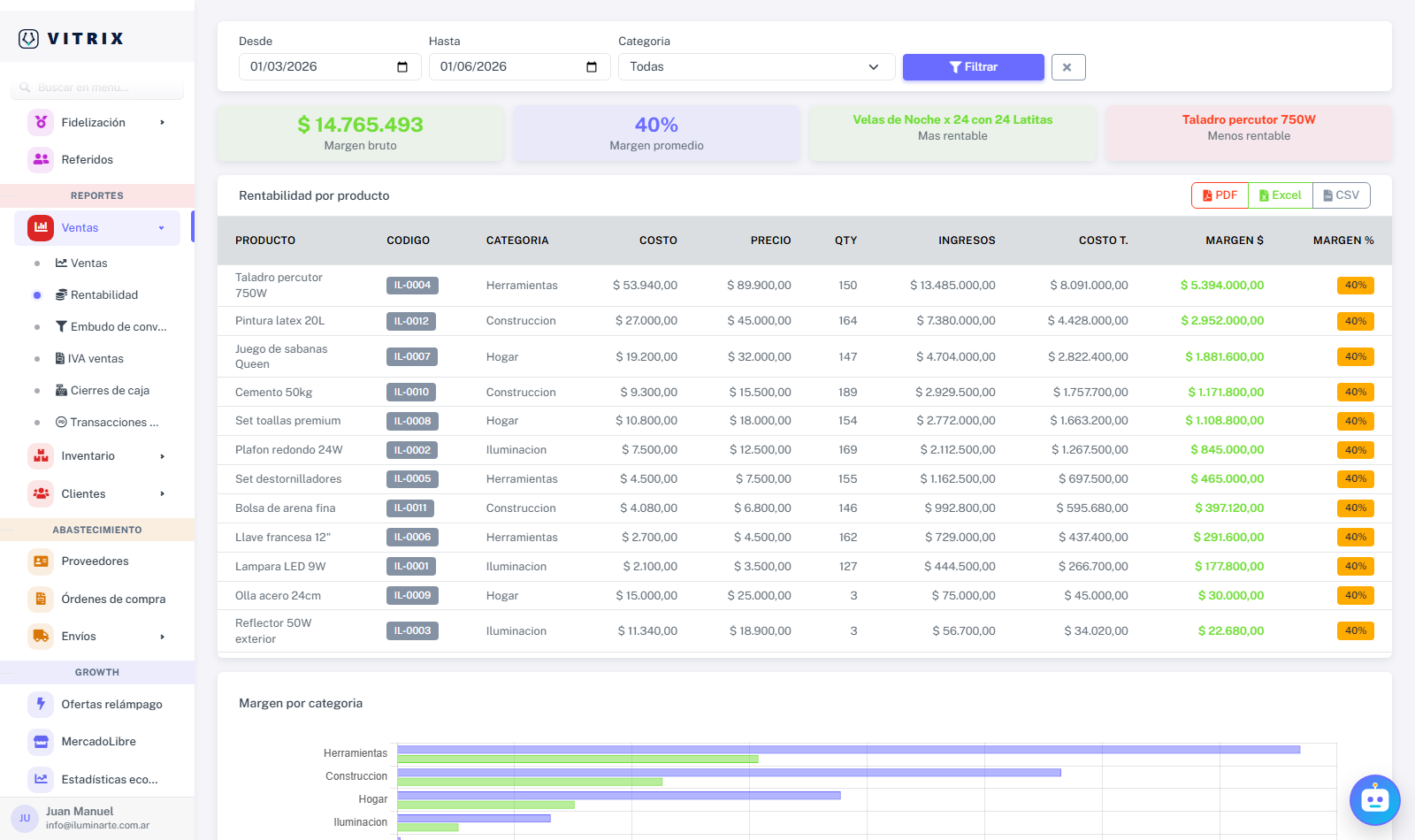This screenshot has width=1415, height=840.
Task: Expand the Envíos submenu arrow
Action: coord(162,637)
